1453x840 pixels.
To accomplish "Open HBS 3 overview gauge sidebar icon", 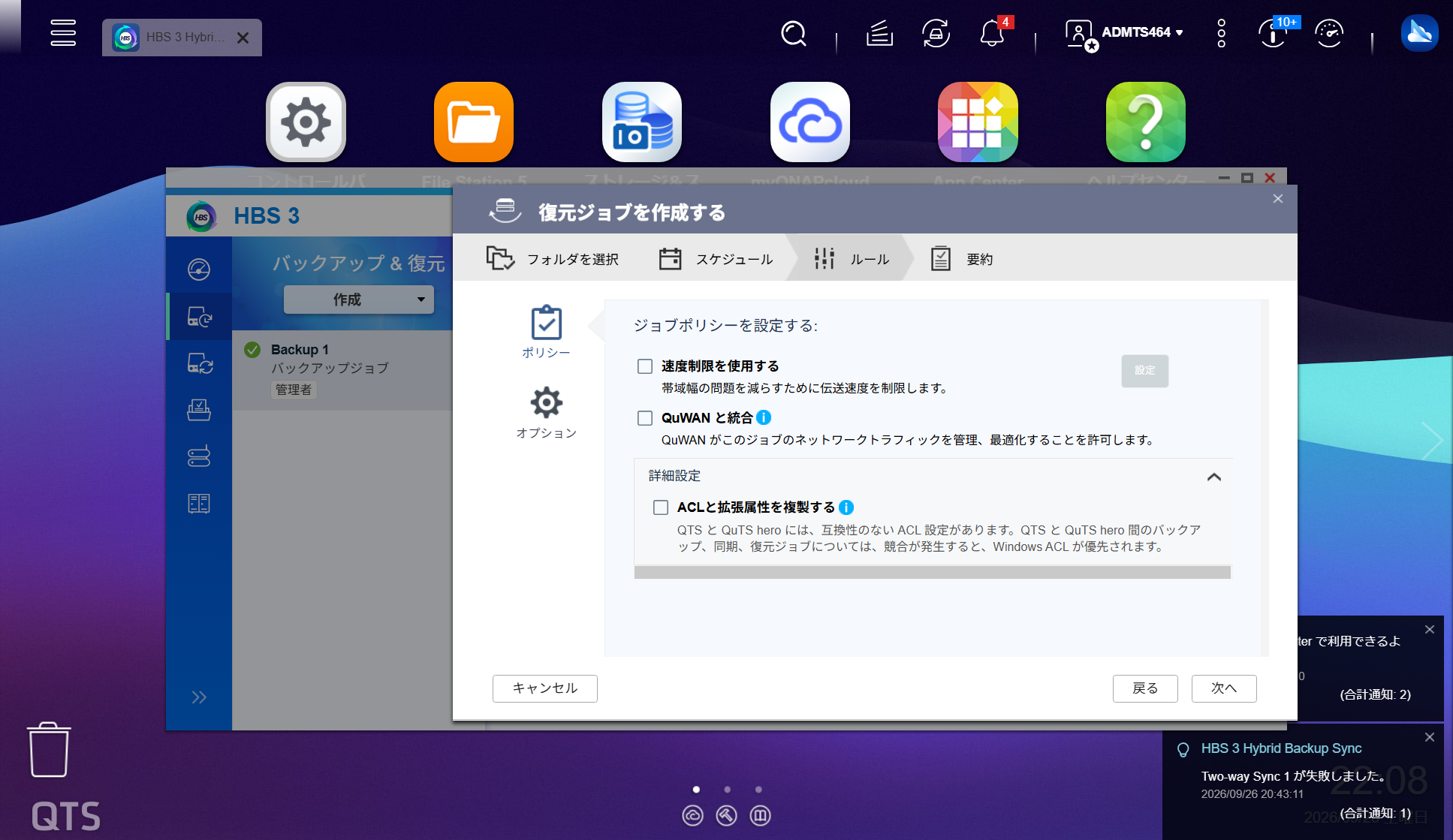I will (x=199, y=269).
